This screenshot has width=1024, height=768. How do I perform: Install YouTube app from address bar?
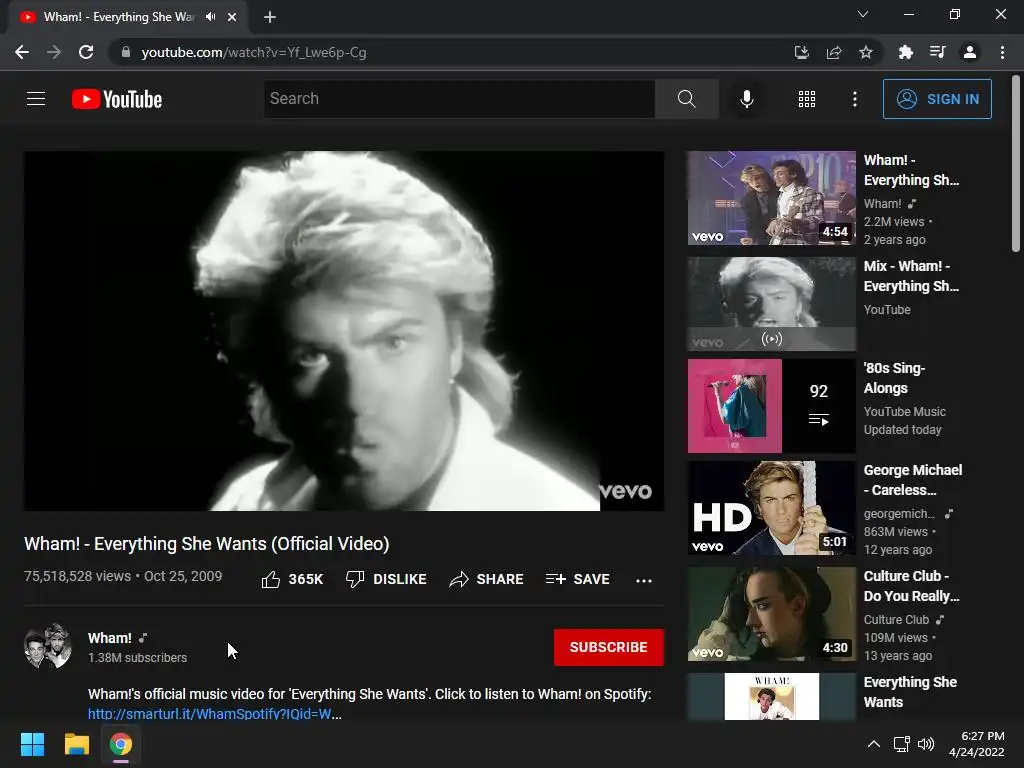(801, 52)
